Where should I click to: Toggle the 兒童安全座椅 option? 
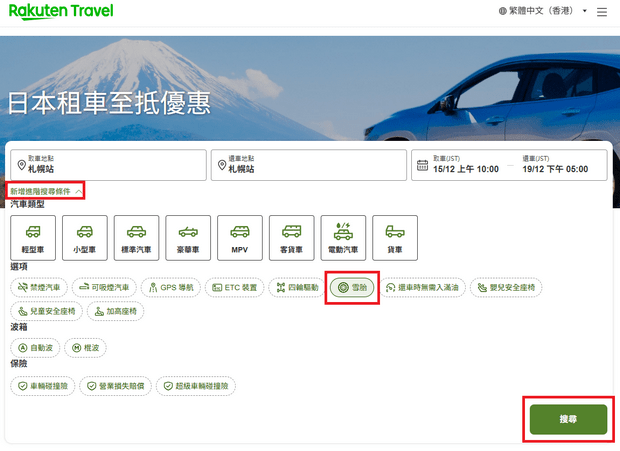click(47, 311)
